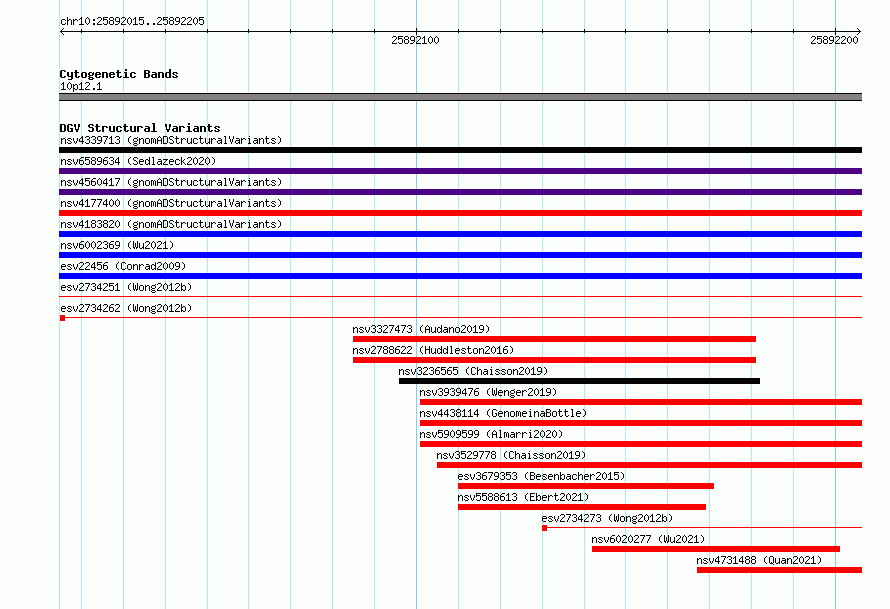Open variant nsv5909599 (Almarri2020) label
This screenshot has height=609, width=890.
491,434
